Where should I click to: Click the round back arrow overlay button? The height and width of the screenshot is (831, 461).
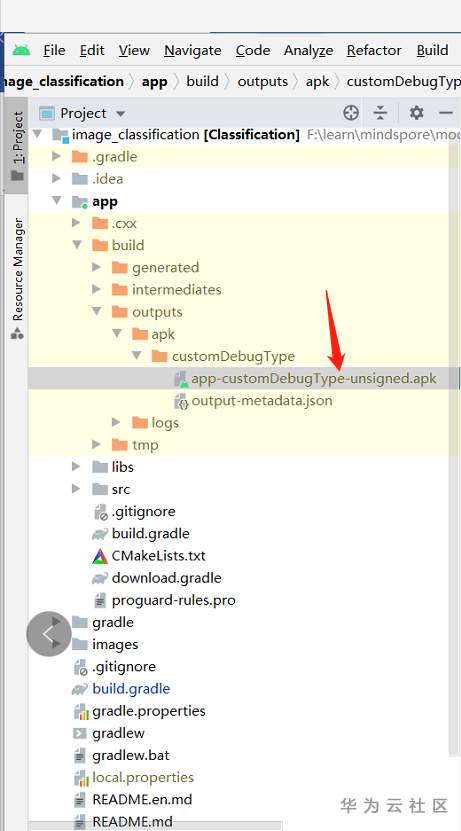tap(49, 634)
